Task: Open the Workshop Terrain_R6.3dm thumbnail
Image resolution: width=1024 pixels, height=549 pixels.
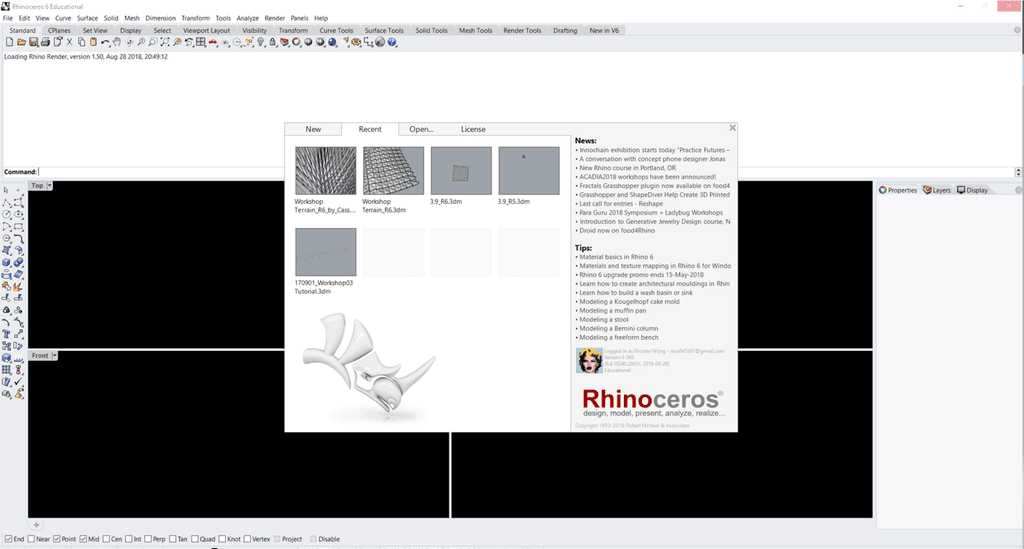Action: point(393,170)
